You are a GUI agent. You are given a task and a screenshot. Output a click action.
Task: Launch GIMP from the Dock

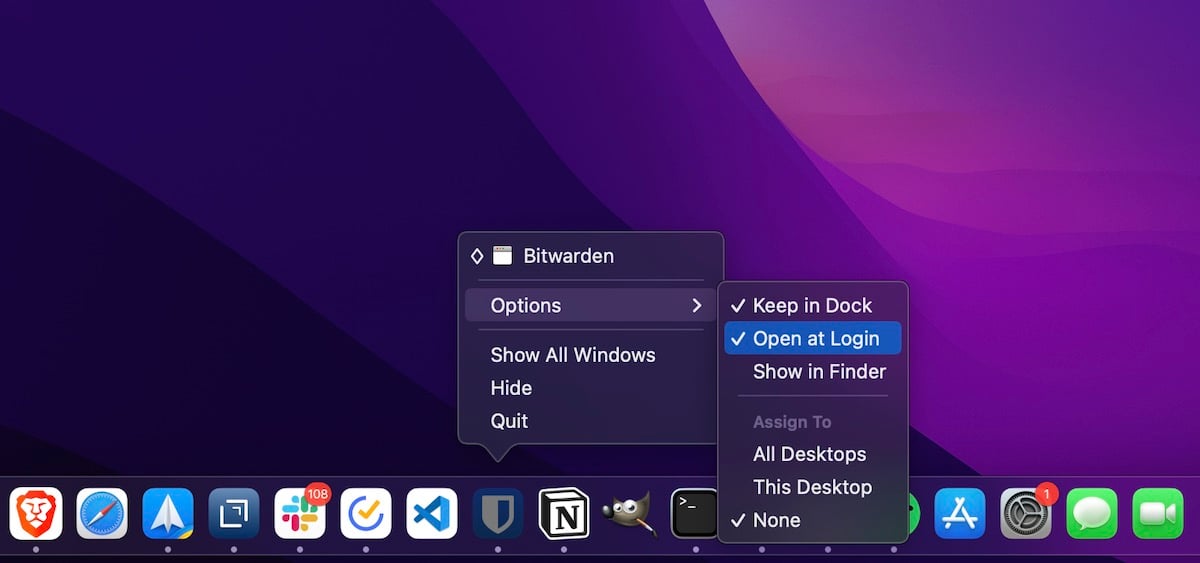tap(630, 514)
